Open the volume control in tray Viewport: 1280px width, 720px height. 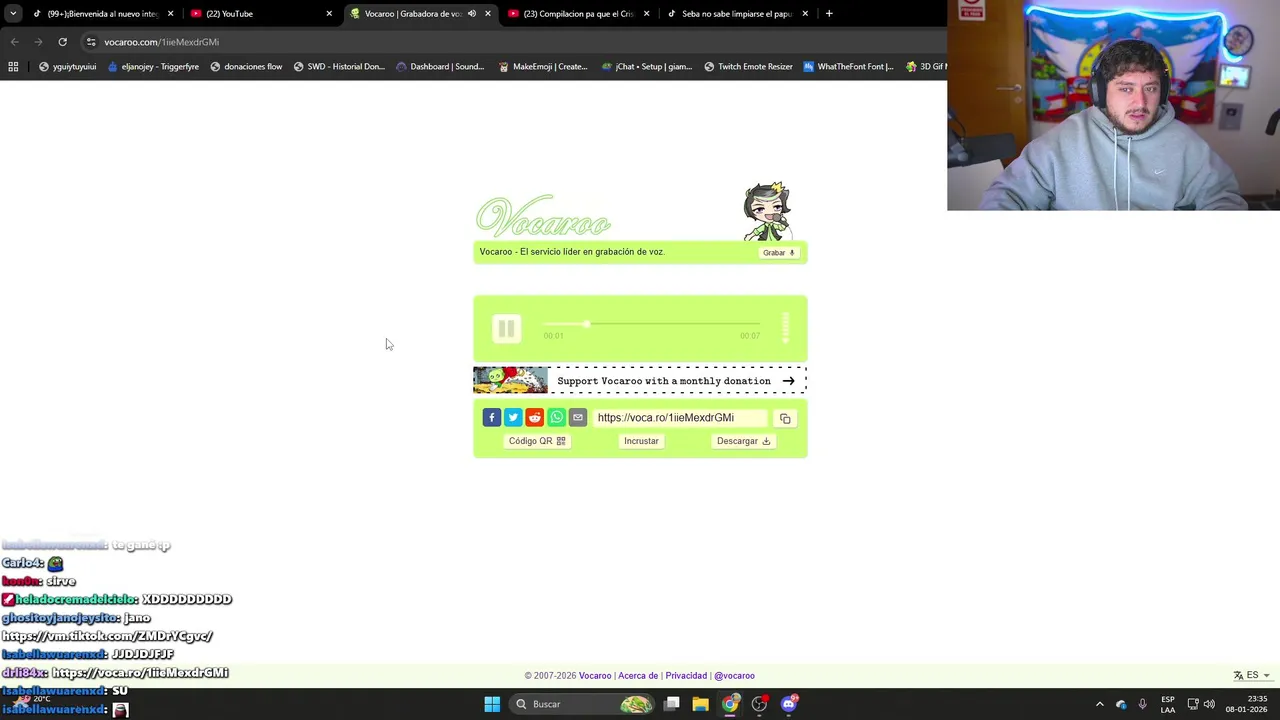[1209, 704]
